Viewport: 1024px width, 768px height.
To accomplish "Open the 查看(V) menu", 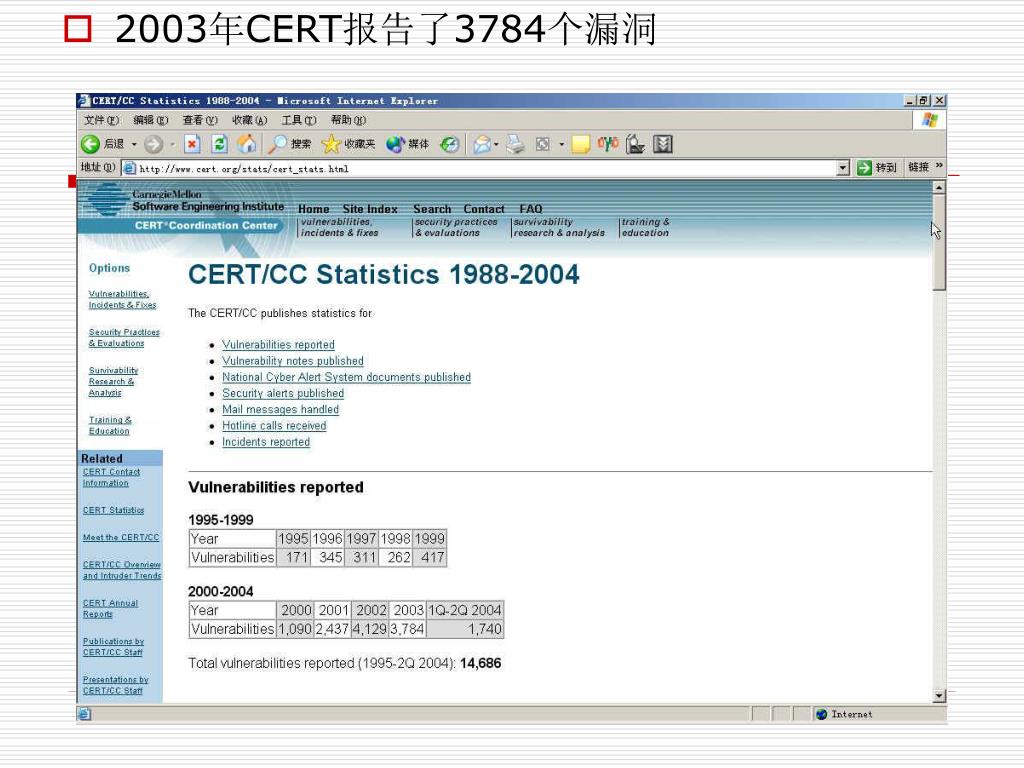I will tap(200, 120).
